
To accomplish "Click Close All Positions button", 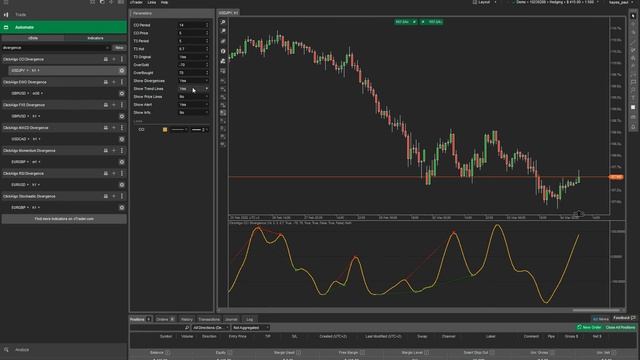I will (x=620, y=327).
